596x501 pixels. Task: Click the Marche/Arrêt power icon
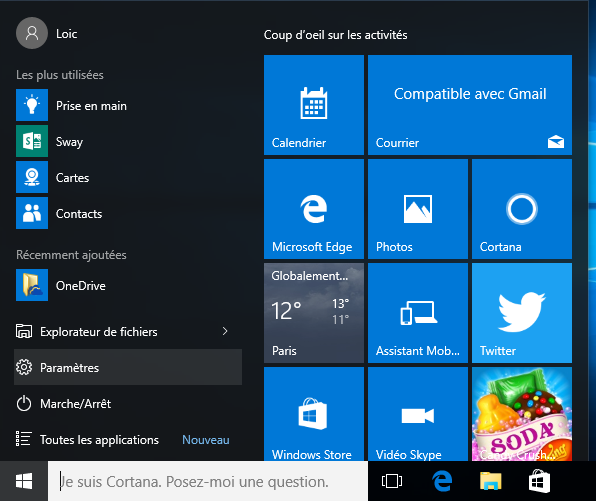pyautogui.click(x=24, y=403)
